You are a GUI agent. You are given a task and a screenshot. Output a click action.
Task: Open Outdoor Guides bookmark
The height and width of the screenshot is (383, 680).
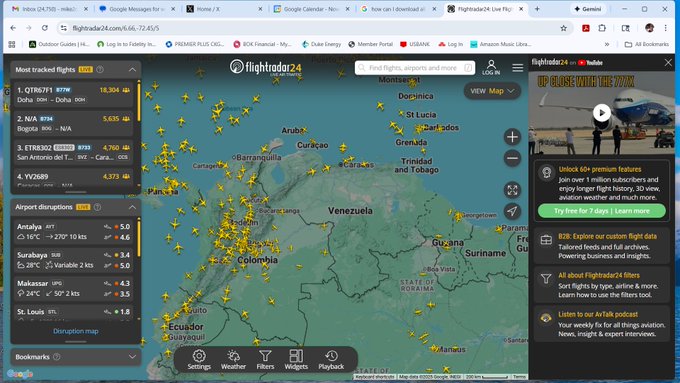click(x=59, y=44)
